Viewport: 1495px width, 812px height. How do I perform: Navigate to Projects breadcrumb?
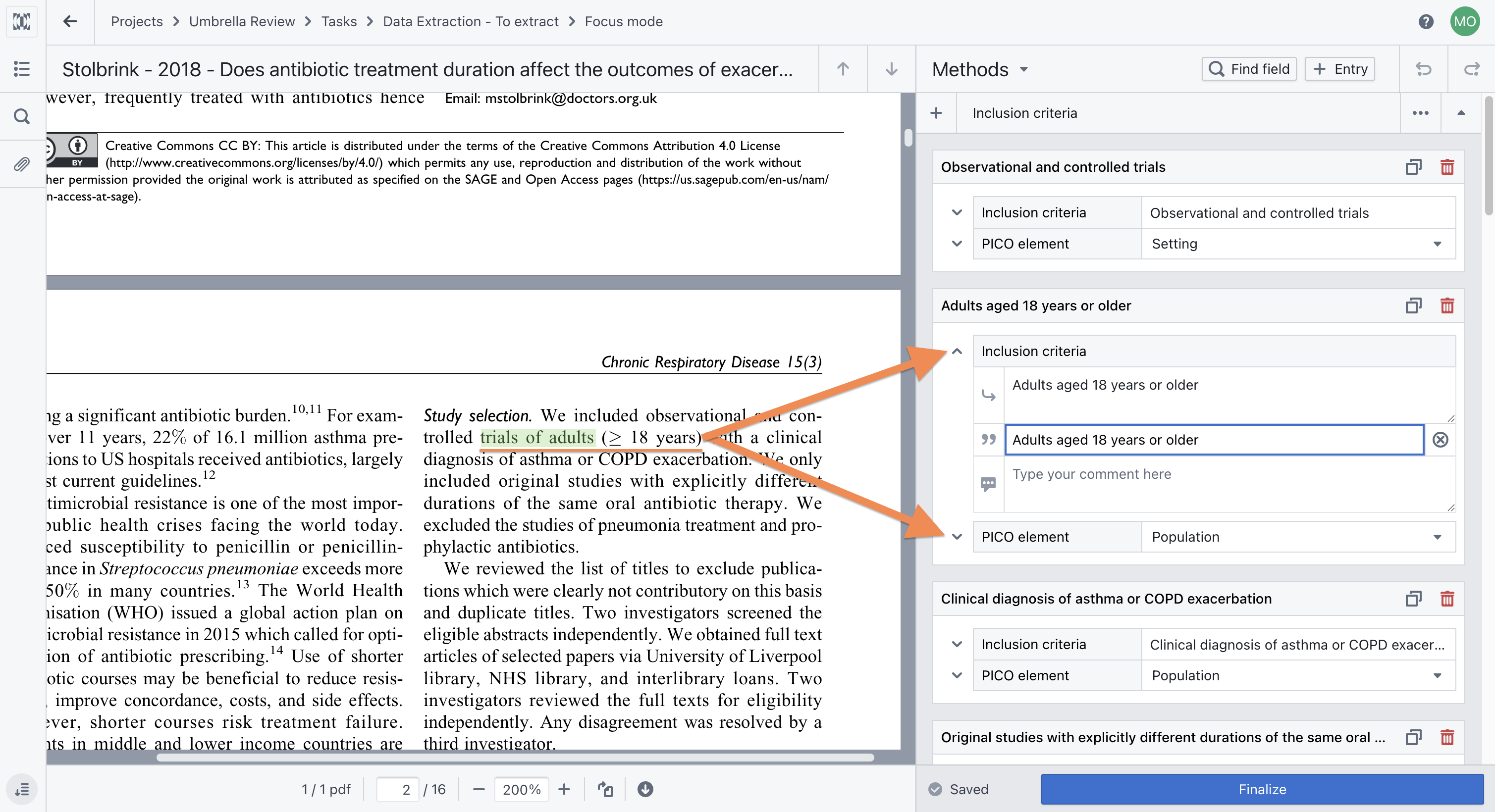tap(137, 21)
